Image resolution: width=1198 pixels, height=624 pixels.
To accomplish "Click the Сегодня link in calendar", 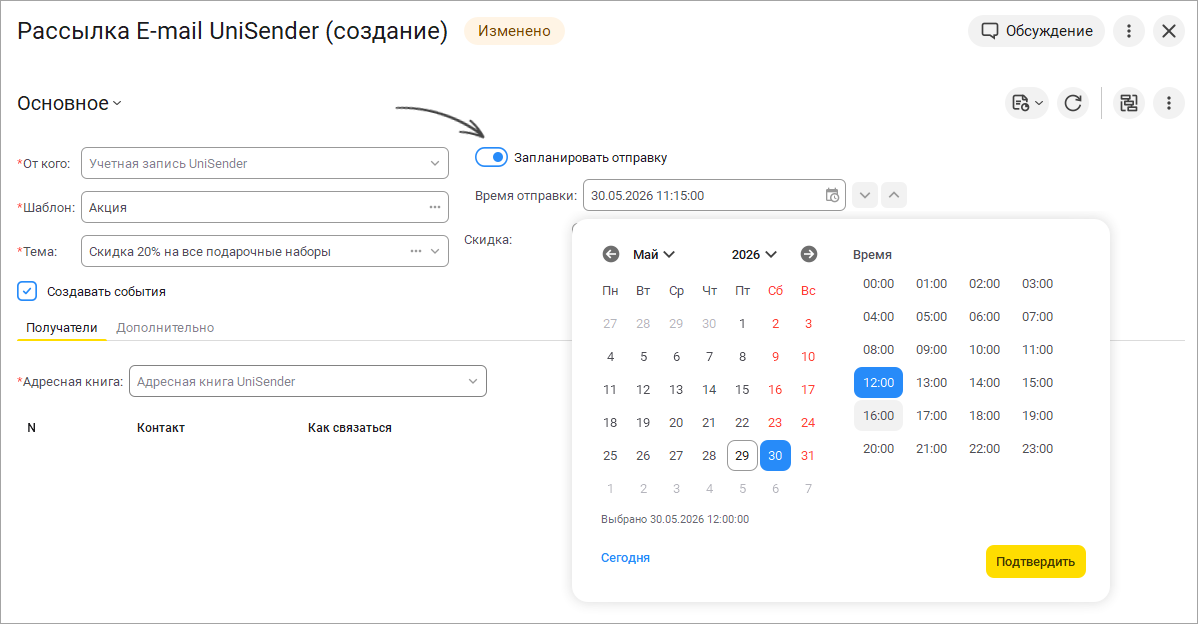I will point(625,558).
